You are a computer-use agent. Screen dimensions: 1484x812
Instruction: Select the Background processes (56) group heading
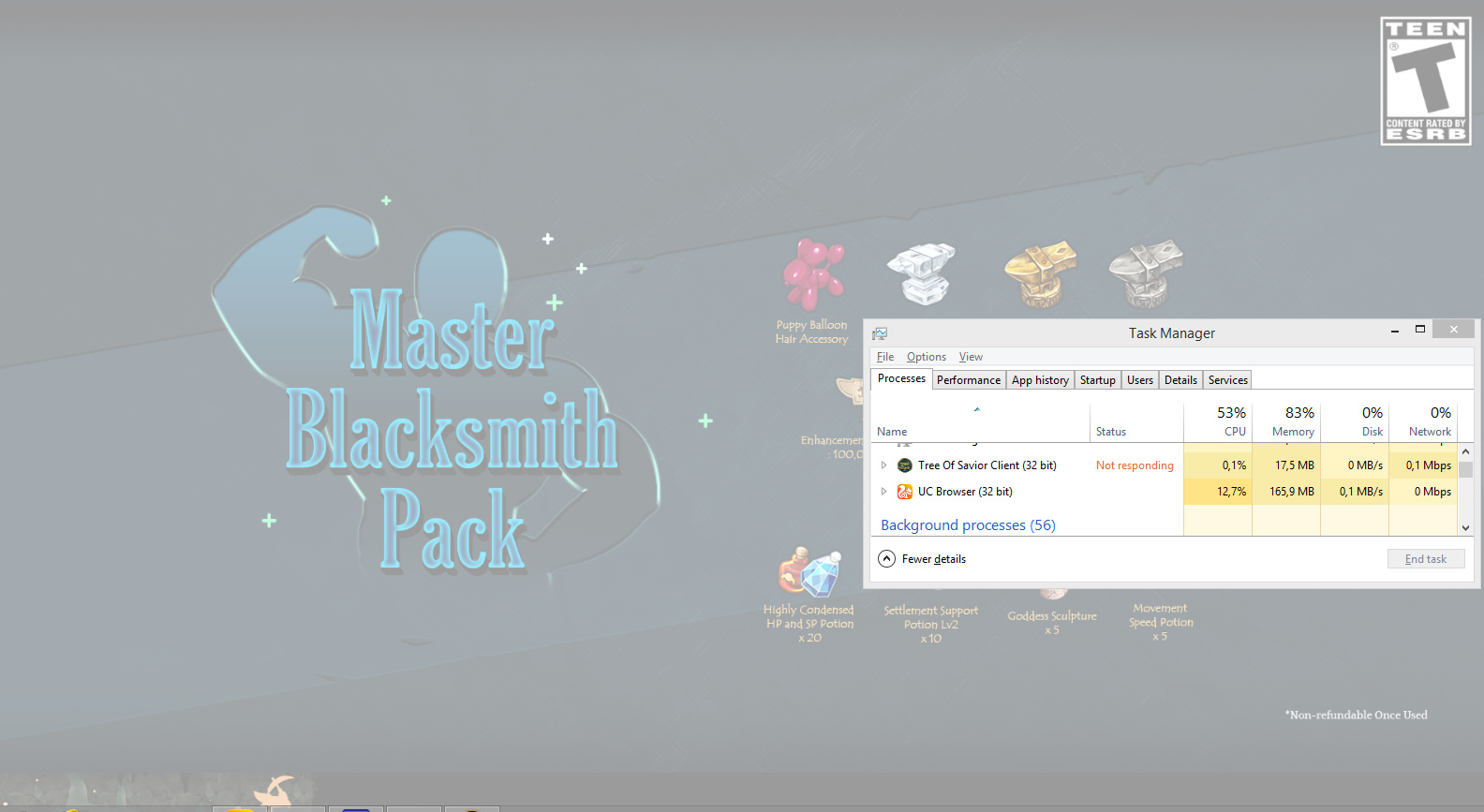pos(968,525)
